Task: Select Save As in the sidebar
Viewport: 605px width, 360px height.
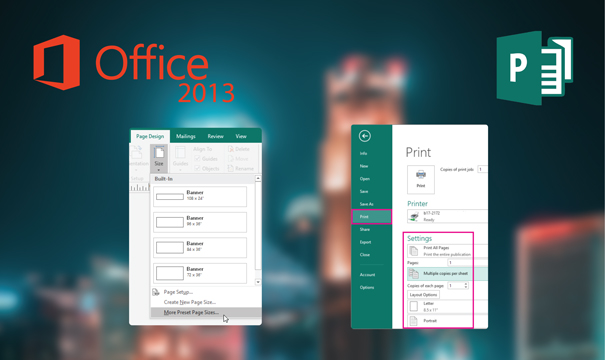Action: click(x=366, y=204)
